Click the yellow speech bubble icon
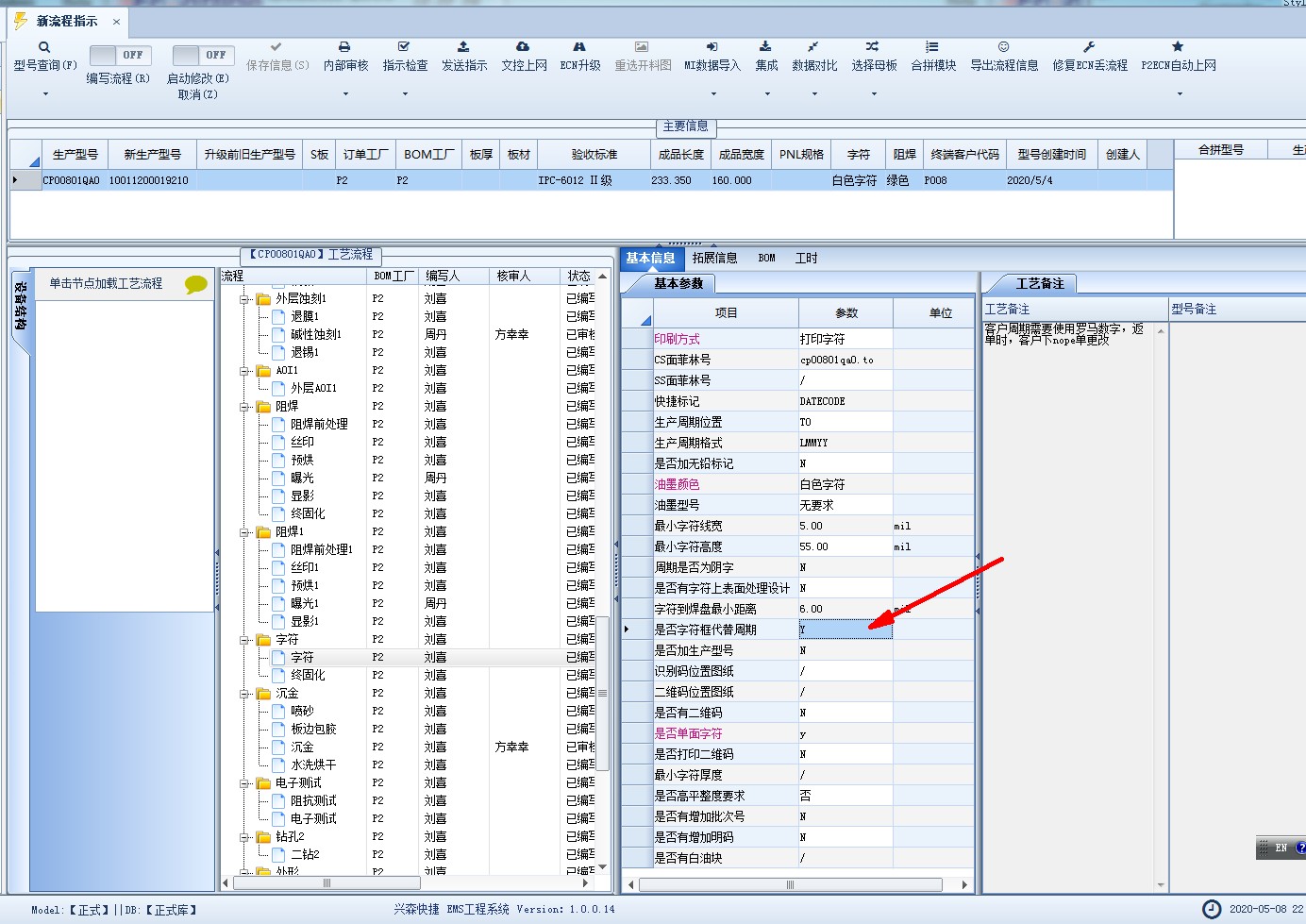 coord(196,284)
